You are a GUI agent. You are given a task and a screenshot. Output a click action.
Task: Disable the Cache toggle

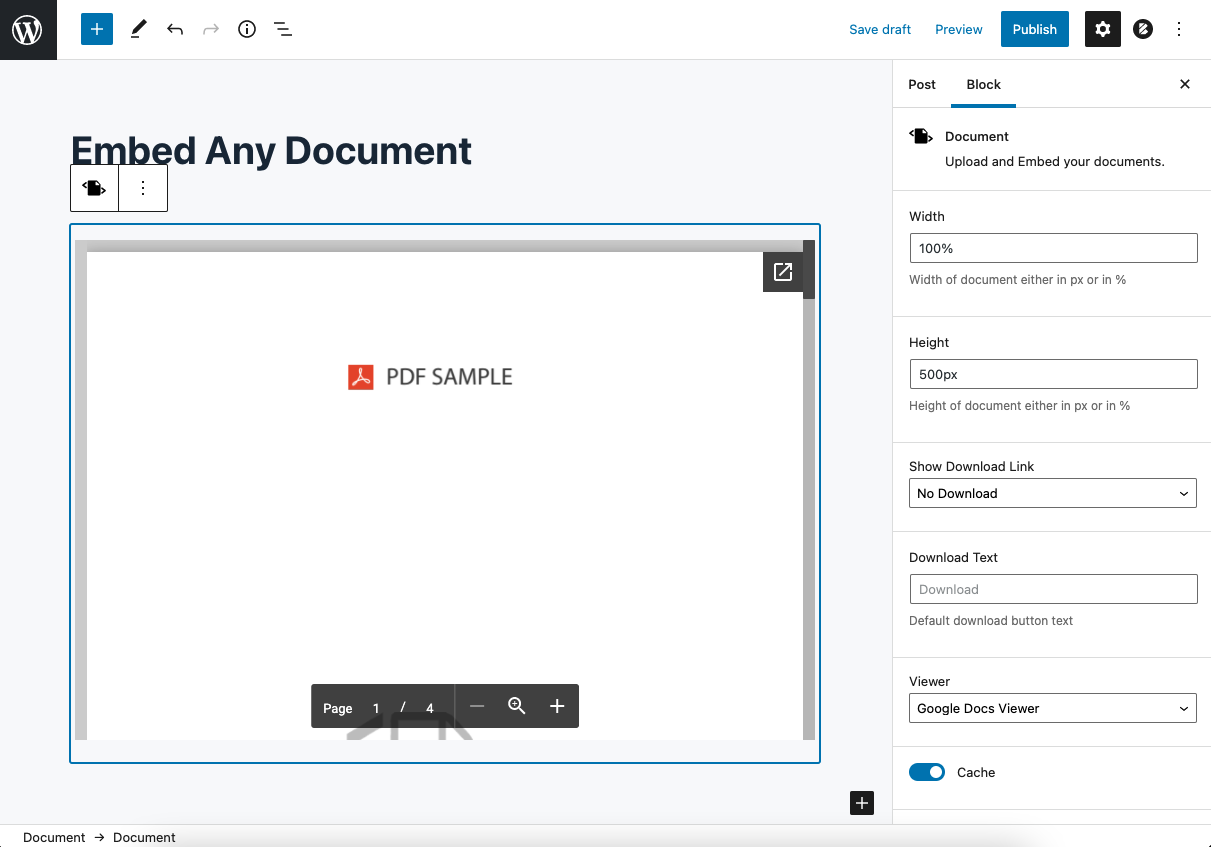point(926,772)
